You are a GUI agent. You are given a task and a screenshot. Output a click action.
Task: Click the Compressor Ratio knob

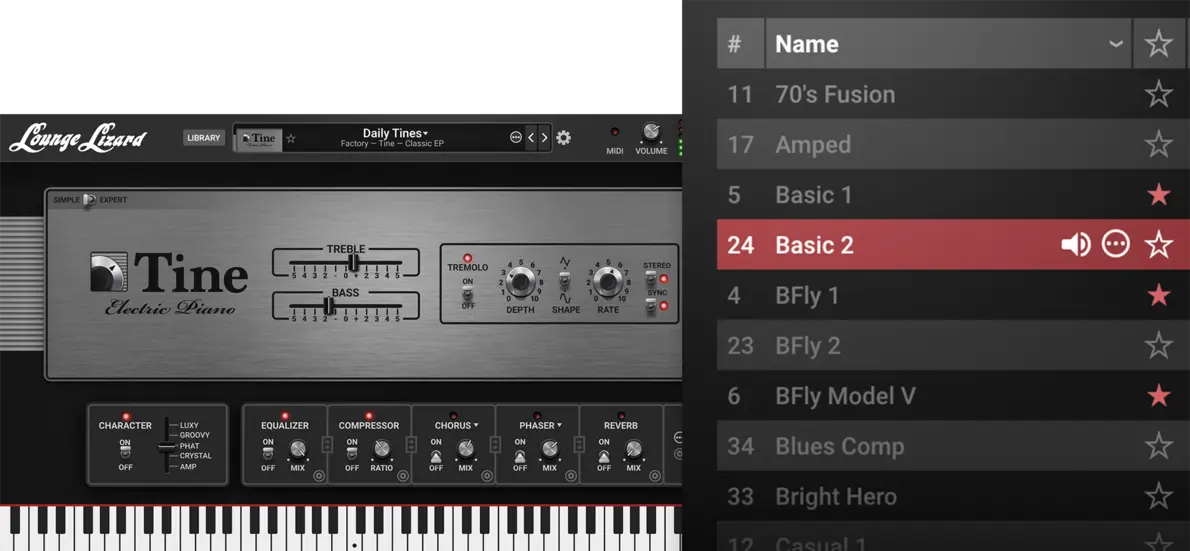382,449
